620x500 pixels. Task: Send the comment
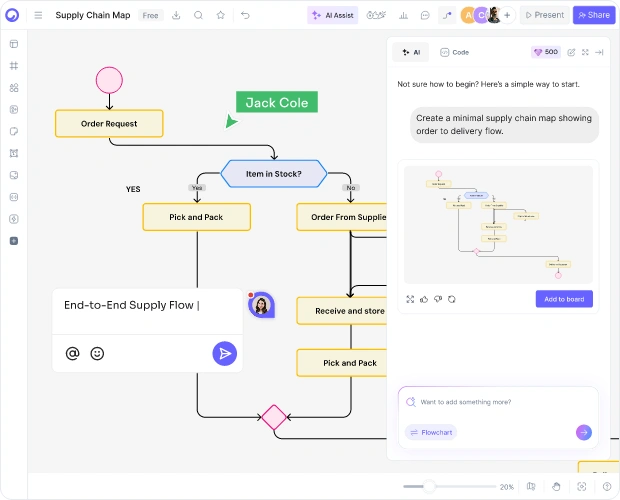click(x=225, y=353)
